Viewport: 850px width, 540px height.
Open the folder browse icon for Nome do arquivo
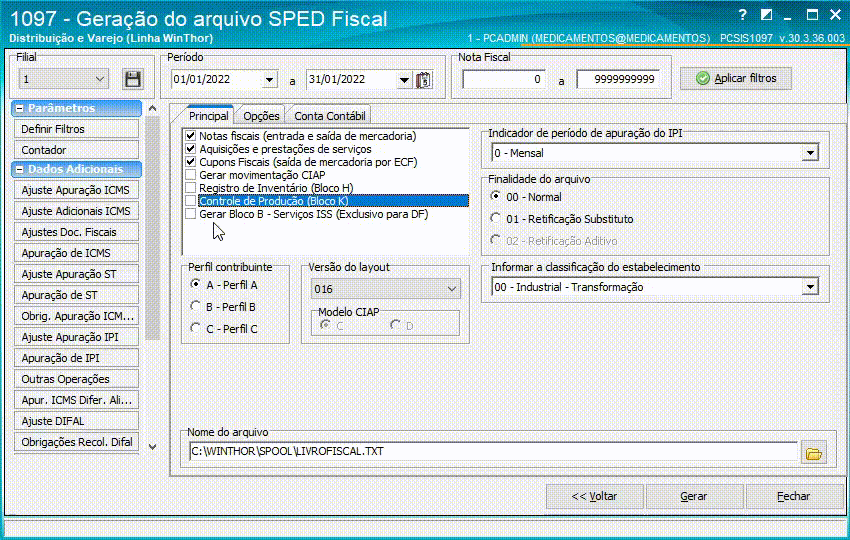[x=813, y=452]
